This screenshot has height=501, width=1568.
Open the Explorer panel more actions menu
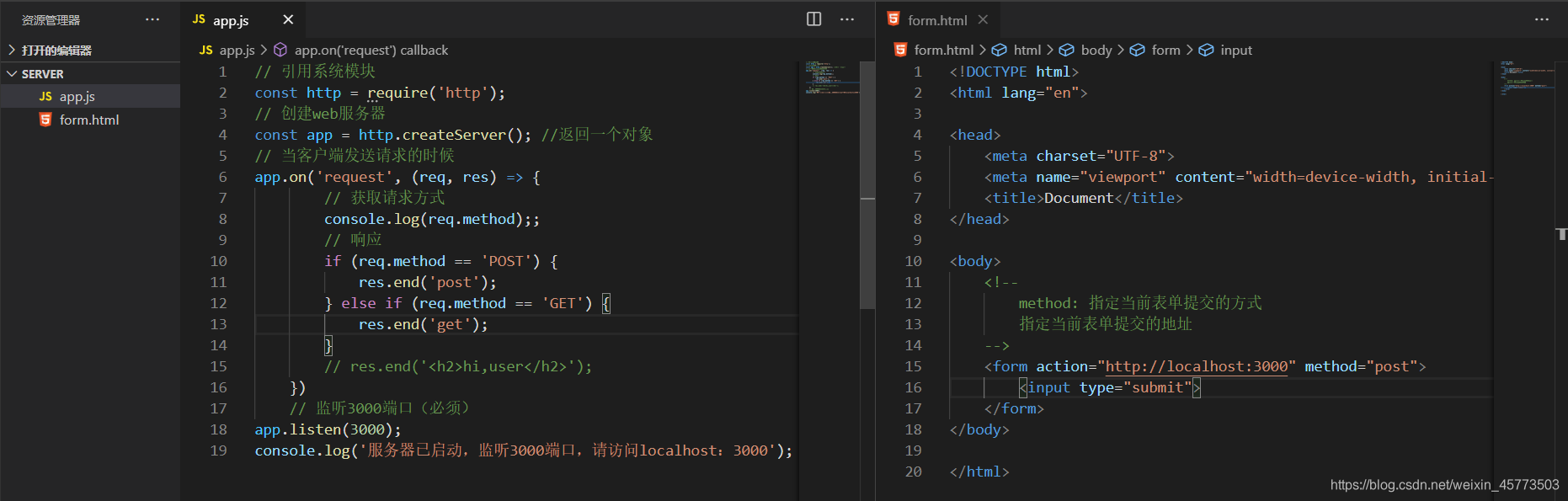pos(152,19)
